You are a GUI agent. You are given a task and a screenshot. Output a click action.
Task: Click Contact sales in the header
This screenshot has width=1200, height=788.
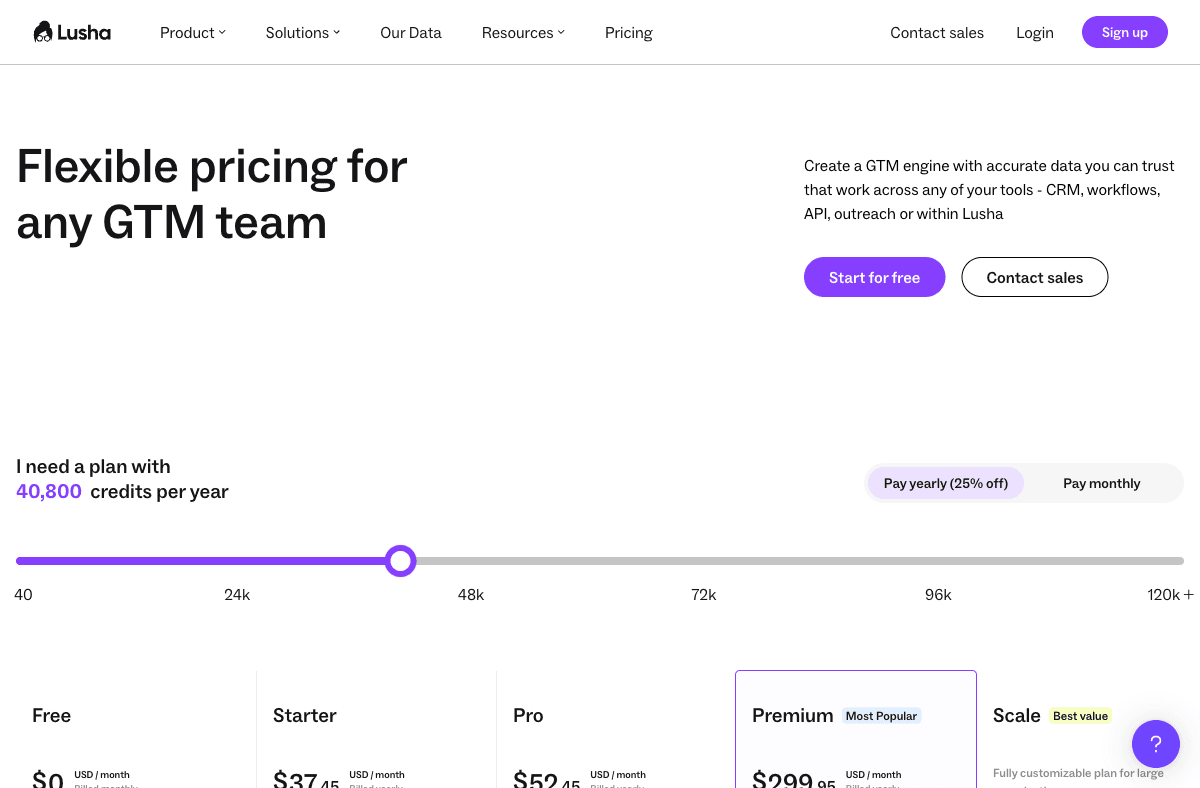pyautogui.click(x=937, y=32)
